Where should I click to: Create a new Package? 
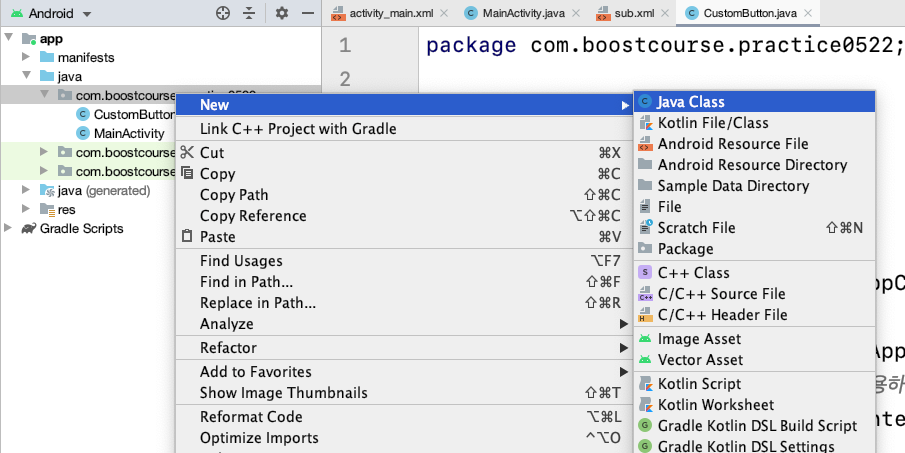point(754,249)
